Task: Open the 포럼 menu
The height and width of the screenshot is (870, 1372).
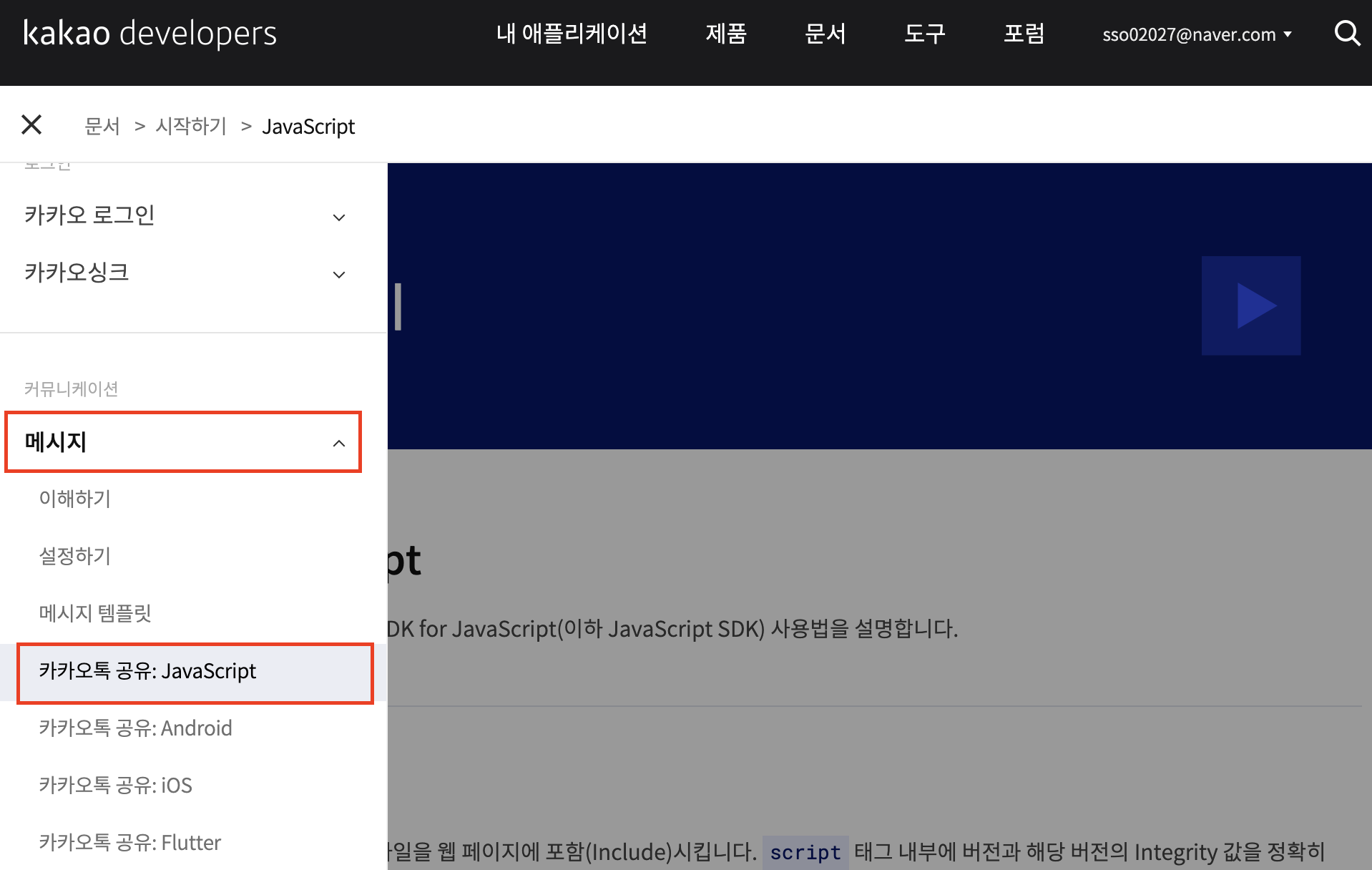Action: click(1024, 34)
